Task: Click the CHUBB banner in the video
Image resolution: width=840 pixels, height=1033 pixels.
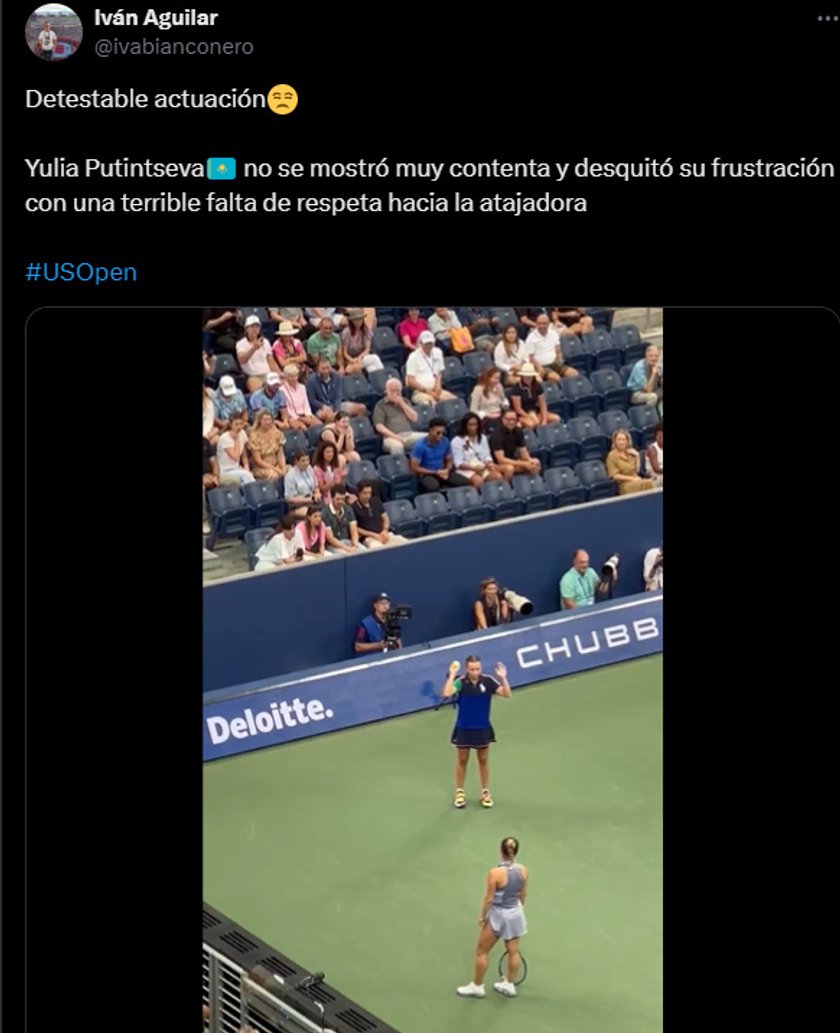Action: click(x=587, y=641)
